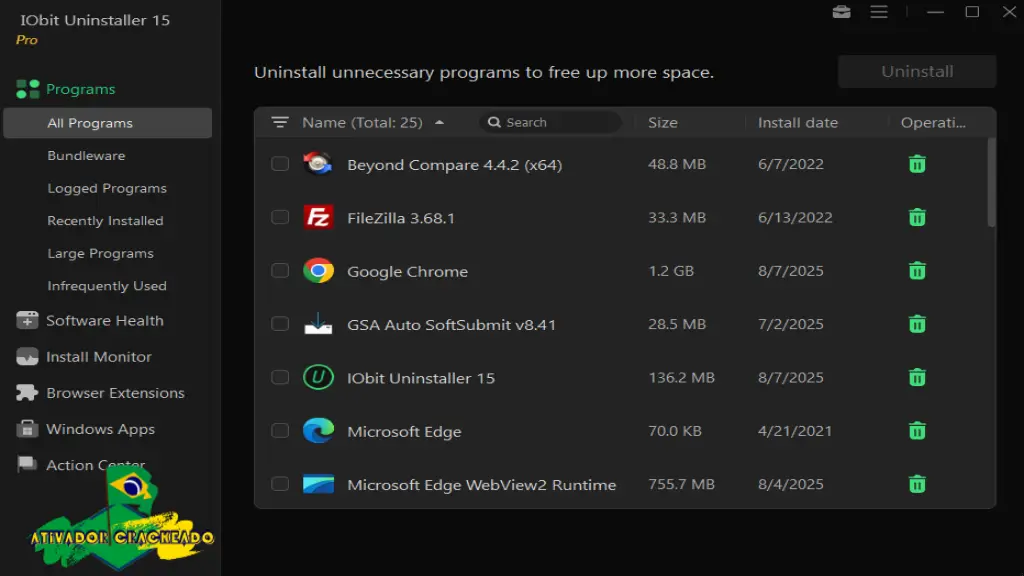Toggle the Name column sort arrow
Screen dimensions: 1024x576
[x=440, y=122]
